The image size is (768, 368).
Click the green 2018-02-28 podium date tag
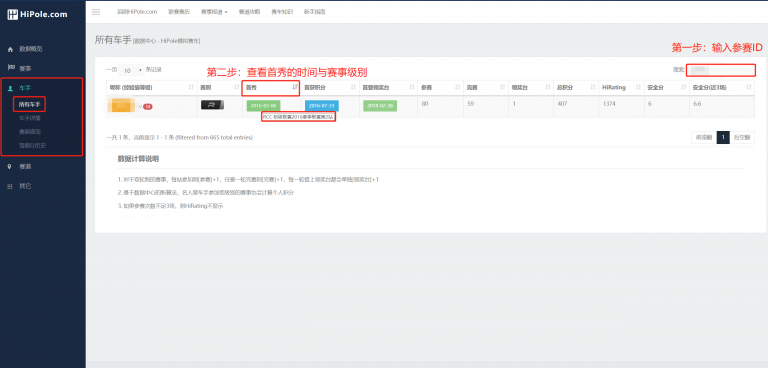[380, 106]
